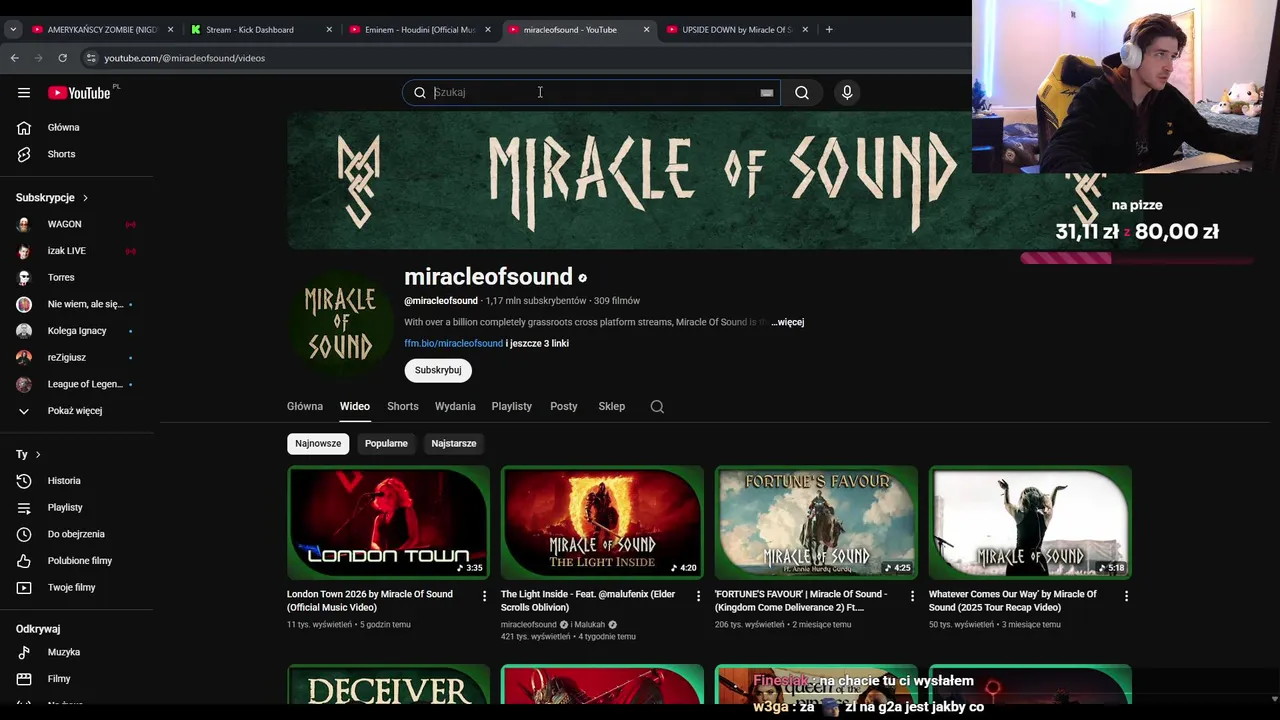The image size is (1280, 720).
Task: Click the search magnifier button
Action: (802, 93)
